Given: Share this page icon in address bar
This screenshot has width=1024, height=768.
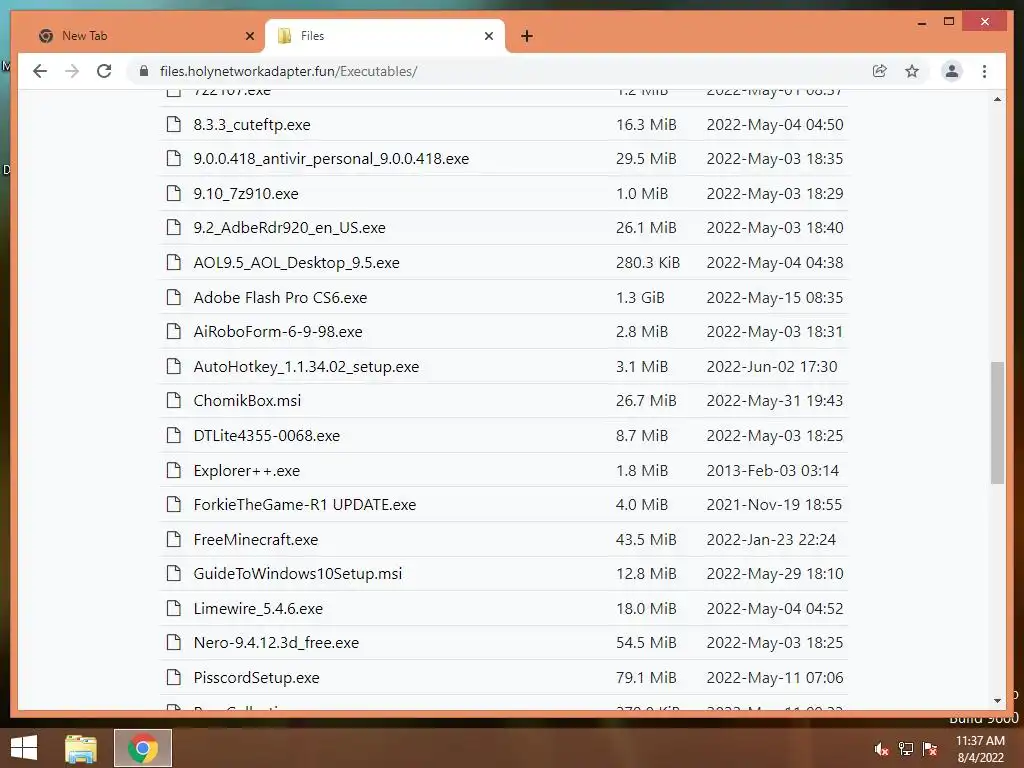Looking at the screenshot, I should pos(880,71).
